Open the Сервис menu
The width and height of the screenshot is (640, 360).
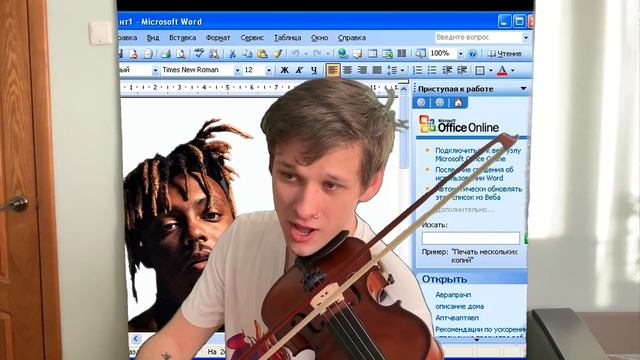coord(252,38)
